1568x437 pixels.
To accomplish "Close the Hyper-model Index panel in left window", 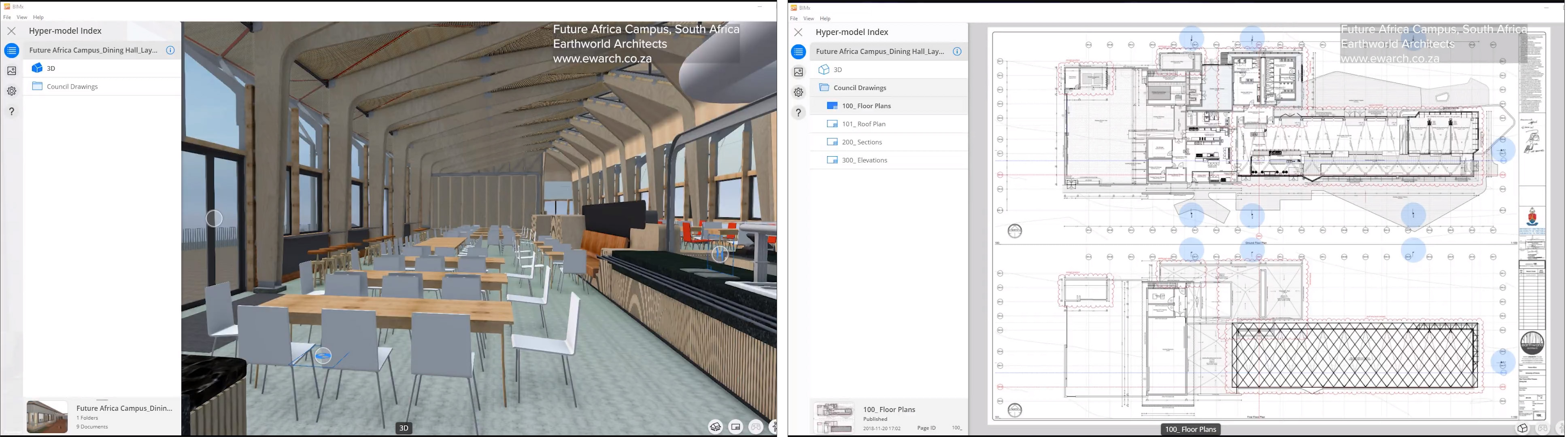I will click(12, 30).
